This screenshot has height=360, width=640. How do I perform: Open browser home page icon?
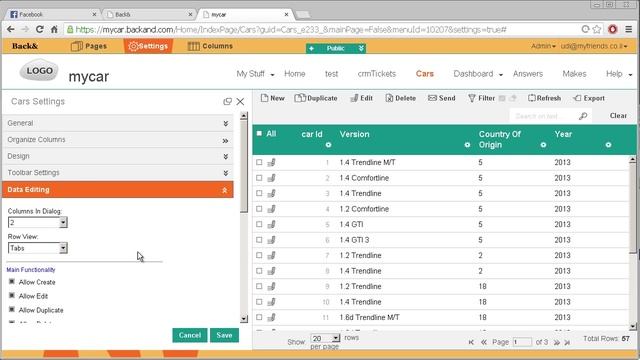[x=54, y=29]
